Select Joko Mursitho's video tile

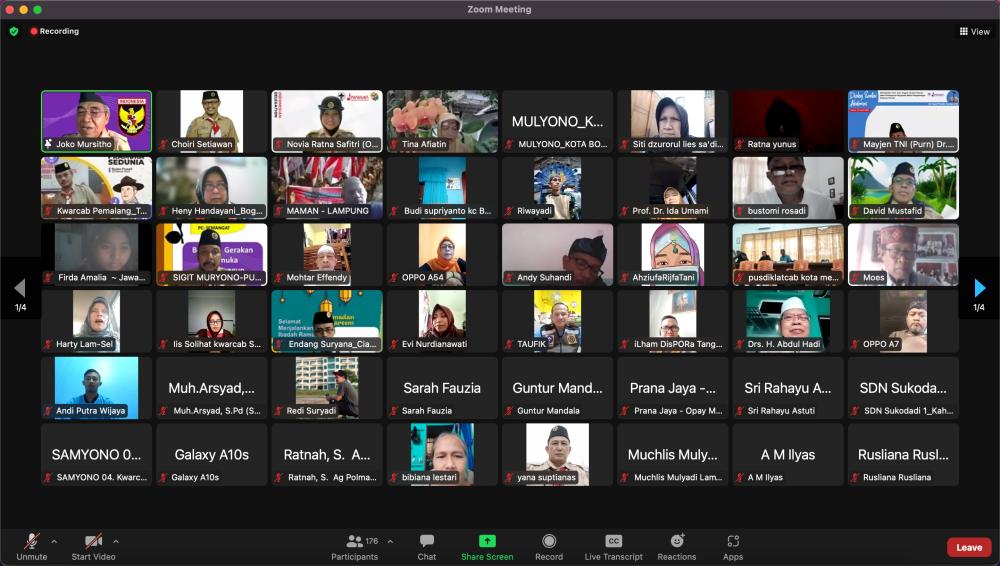click(96, 121)
